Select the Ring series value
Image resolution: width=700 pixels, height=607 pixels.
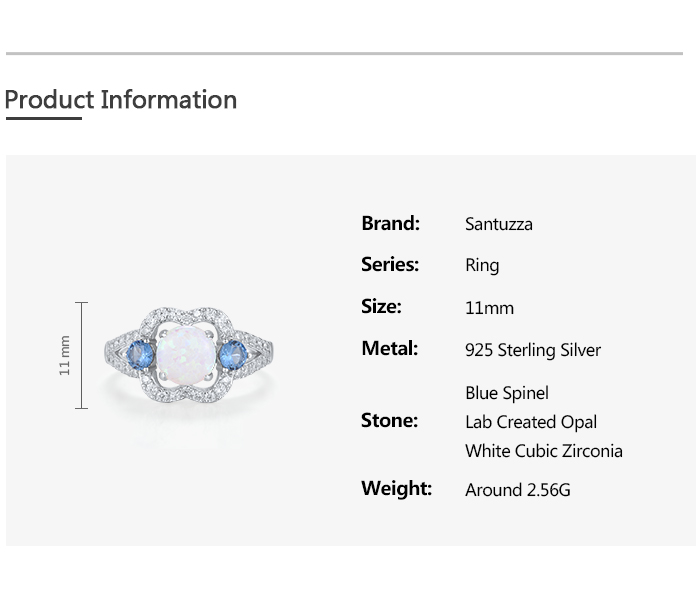[x=482, y=266]
